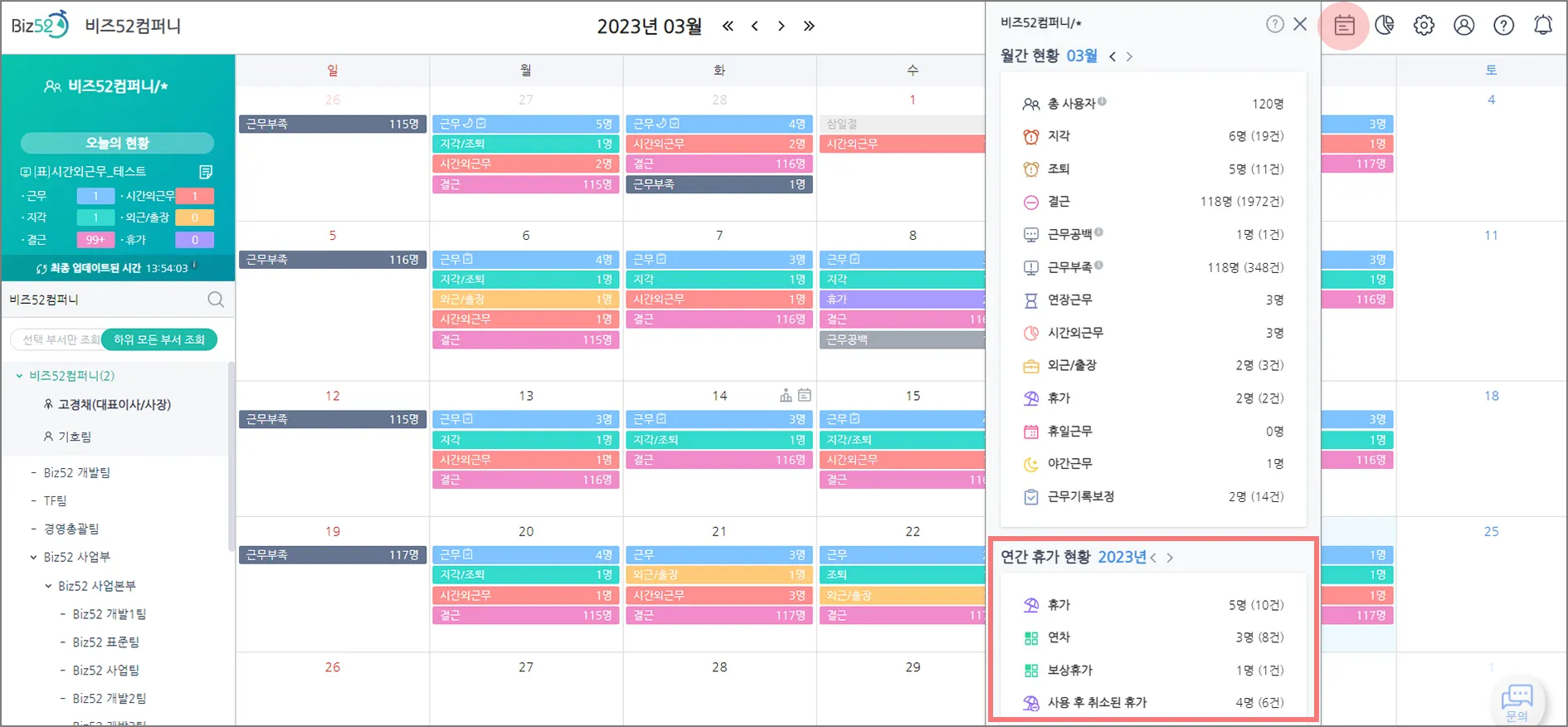The width and height of the screenshot is (1568, 727).
Task: Click the 결근 icon in the monthly status panel
Action: [x=1030, y=202]
